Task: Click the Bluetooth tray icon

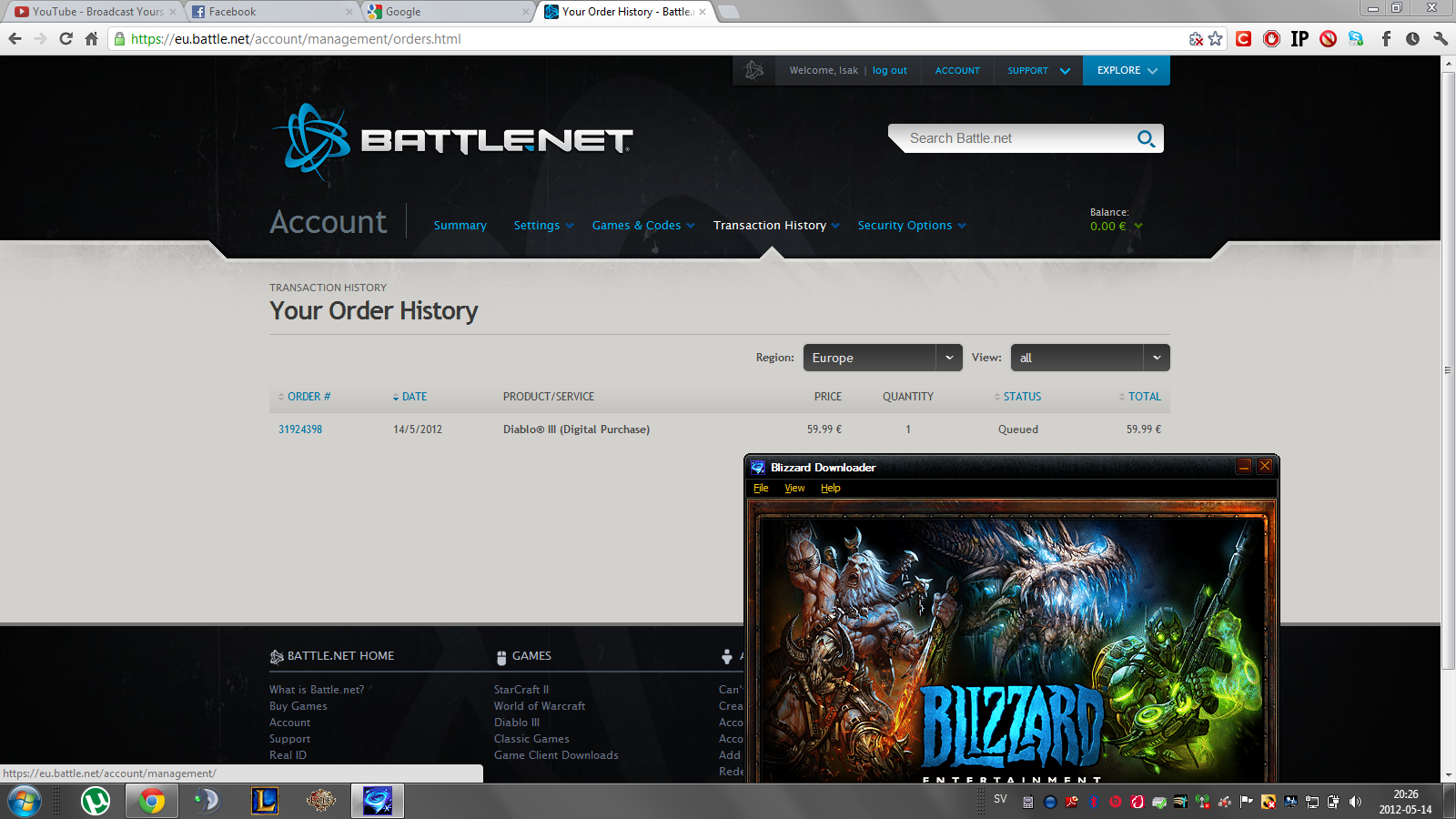Action: 1094,802
